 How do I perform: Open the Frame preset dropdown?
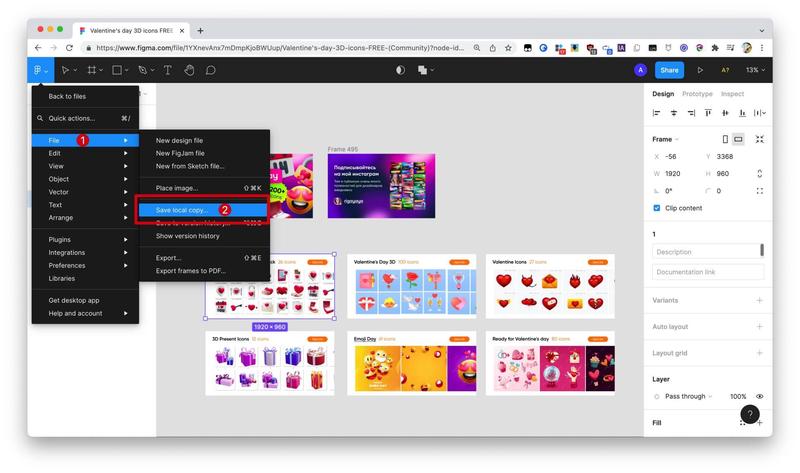click(665, 139)
